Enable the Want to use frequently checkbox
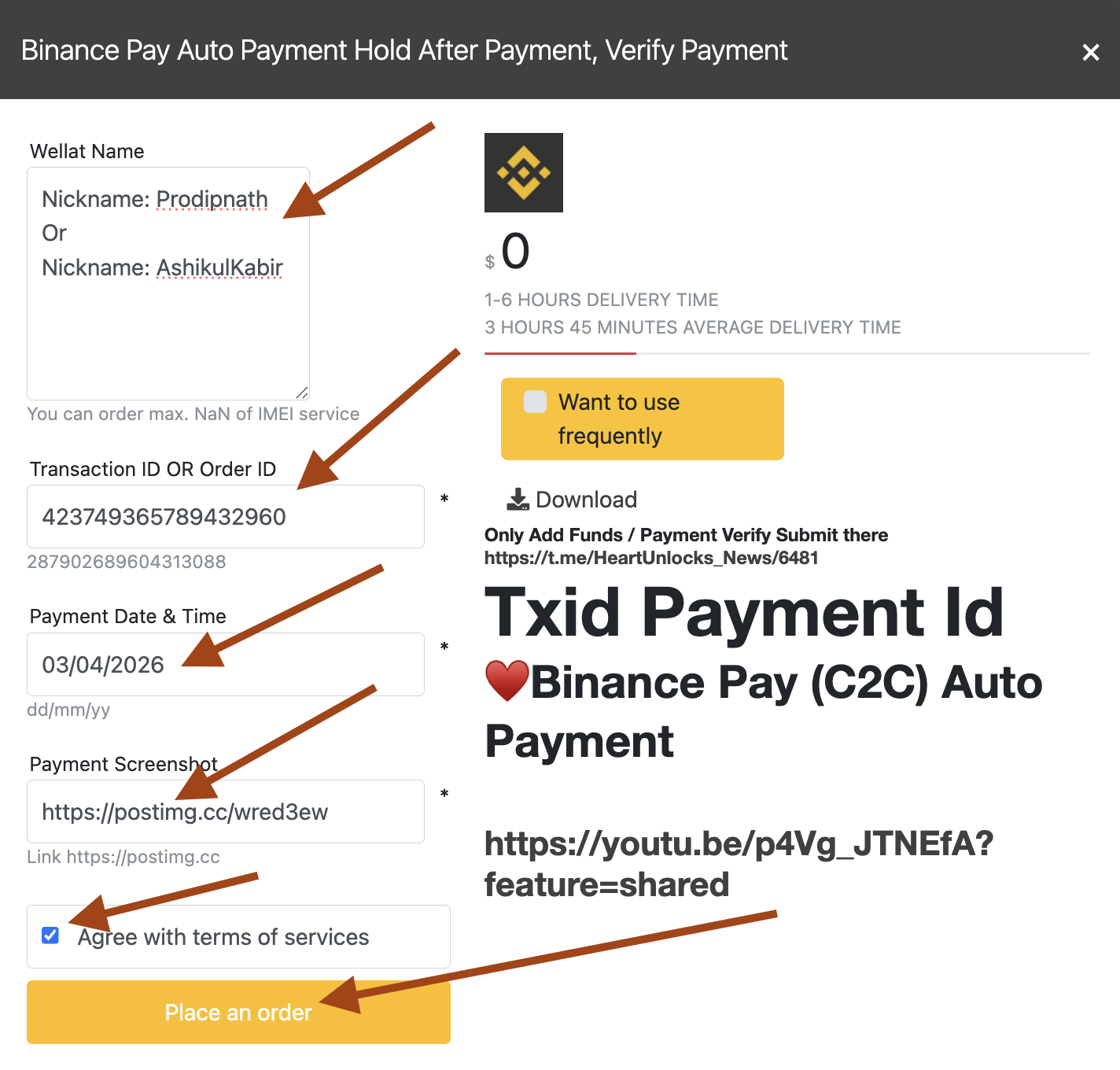This screenshot has height=1070, width=1120. click(535, 401)
